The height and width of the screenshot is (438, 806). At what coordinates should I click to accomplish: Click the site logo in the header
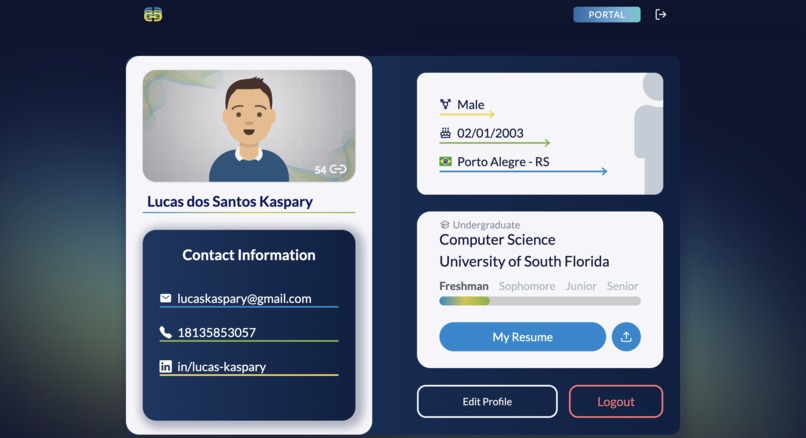(153, 14)
